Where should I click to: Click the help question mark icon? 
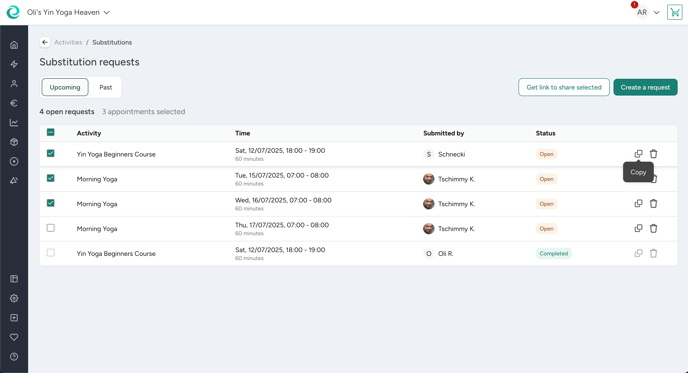coord(14,357)
